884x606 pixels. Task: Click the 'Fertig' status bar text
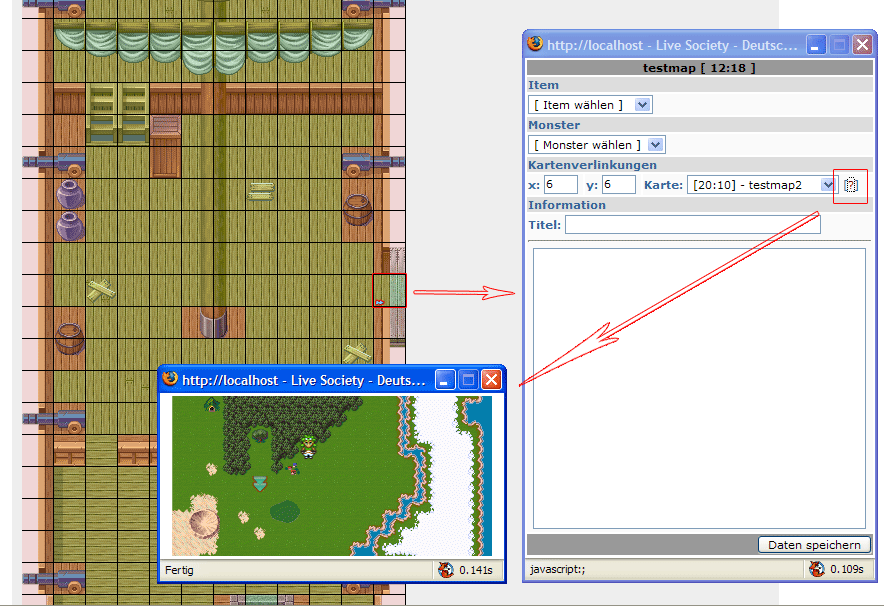[179, 570]
